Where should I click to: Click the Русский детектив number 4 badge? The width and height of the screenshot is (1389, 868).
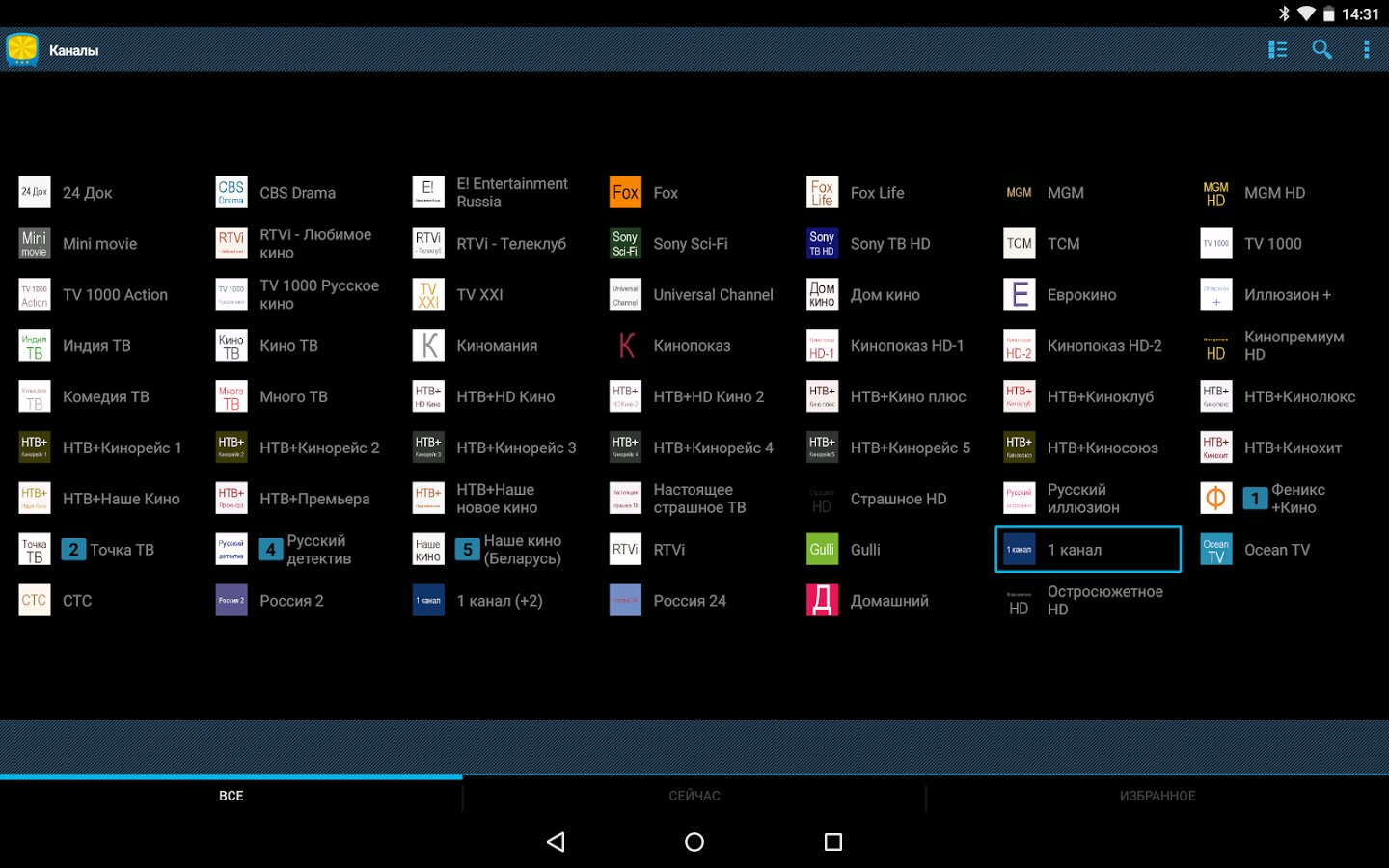tap(270, 550)
